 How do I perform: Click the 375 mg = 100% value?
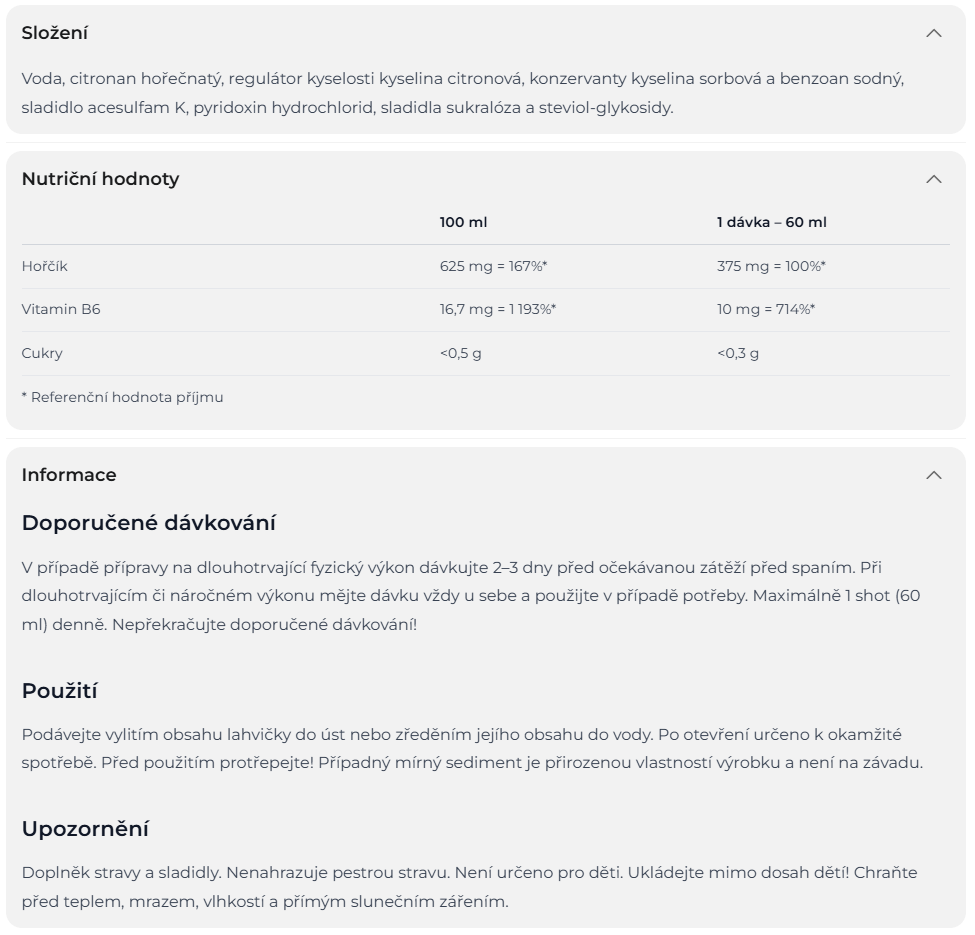[771, 266]
